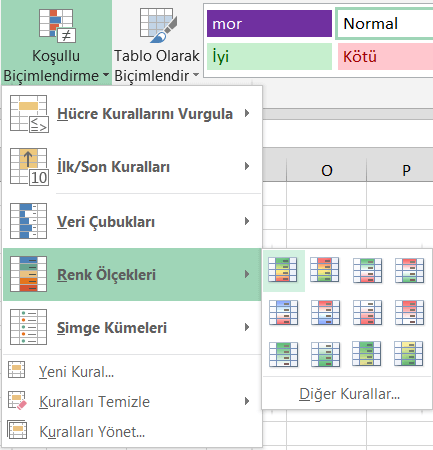The height and width of the screenshot is (450, 433).
Task: Apply Red-White-Green color scale
Action: coord(409,270)
